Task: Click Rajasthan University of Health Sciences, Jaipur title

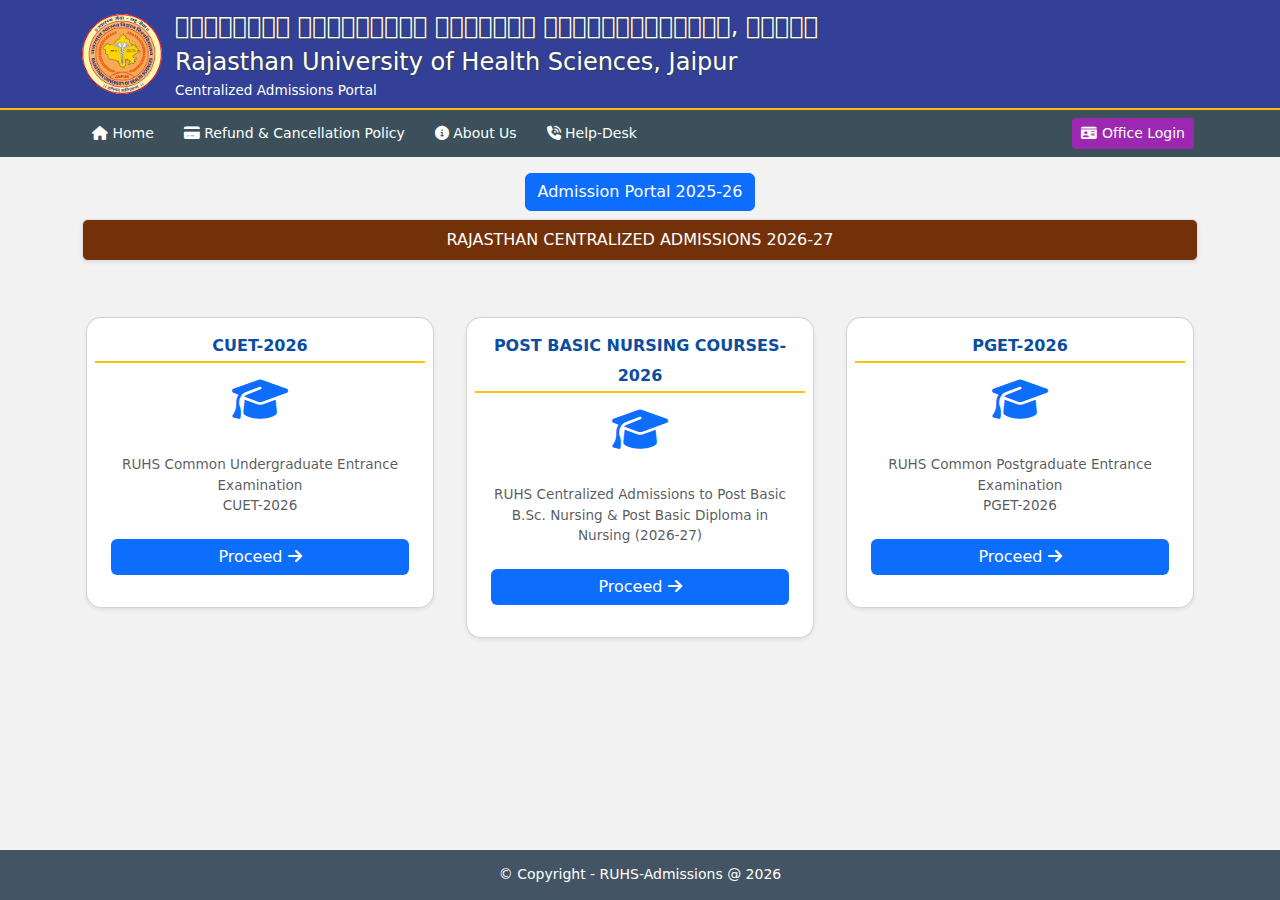Action: pos(456,62)
